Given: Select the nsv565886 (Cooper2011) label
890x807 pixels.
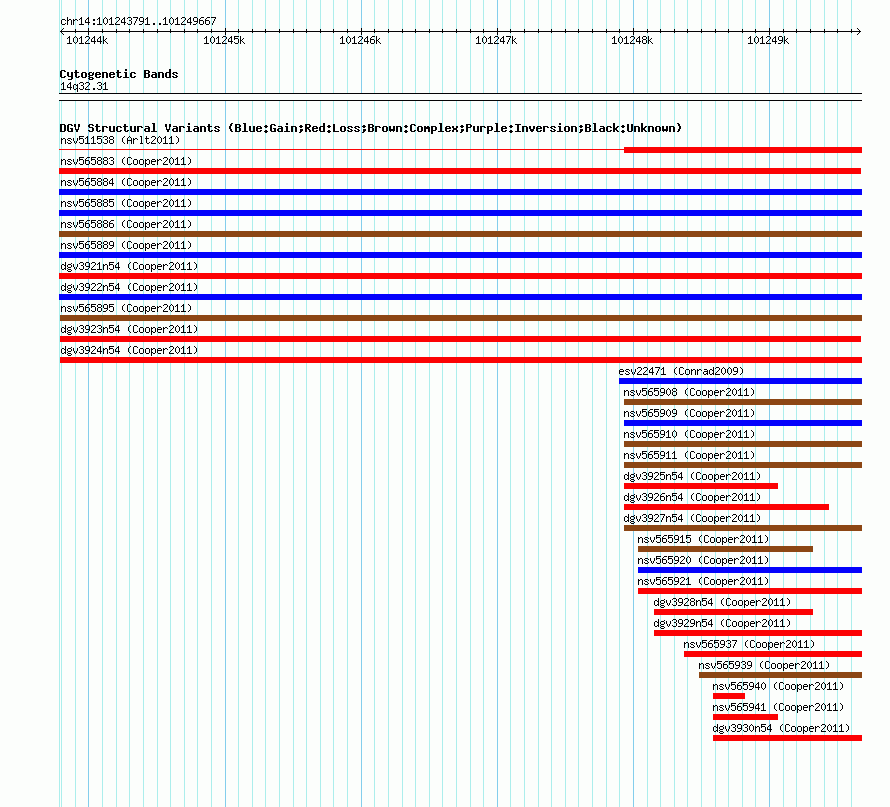Looking at the screenshot, I should click(x=126, y=224).
